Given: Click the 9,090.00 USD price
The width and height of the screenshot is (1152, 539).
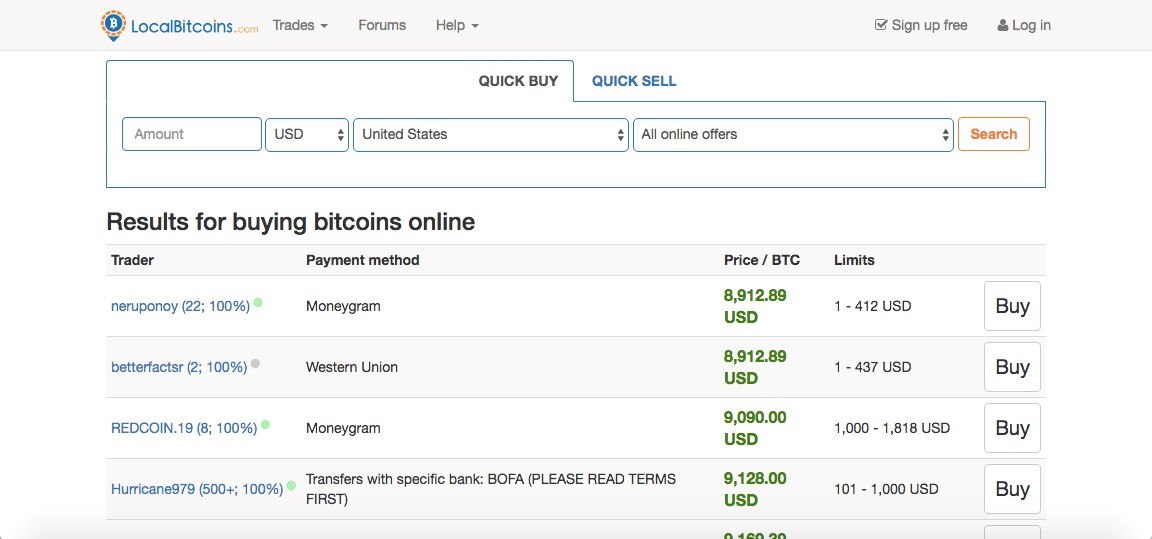Looking at the screenshot, I should (x=755, y=428).
